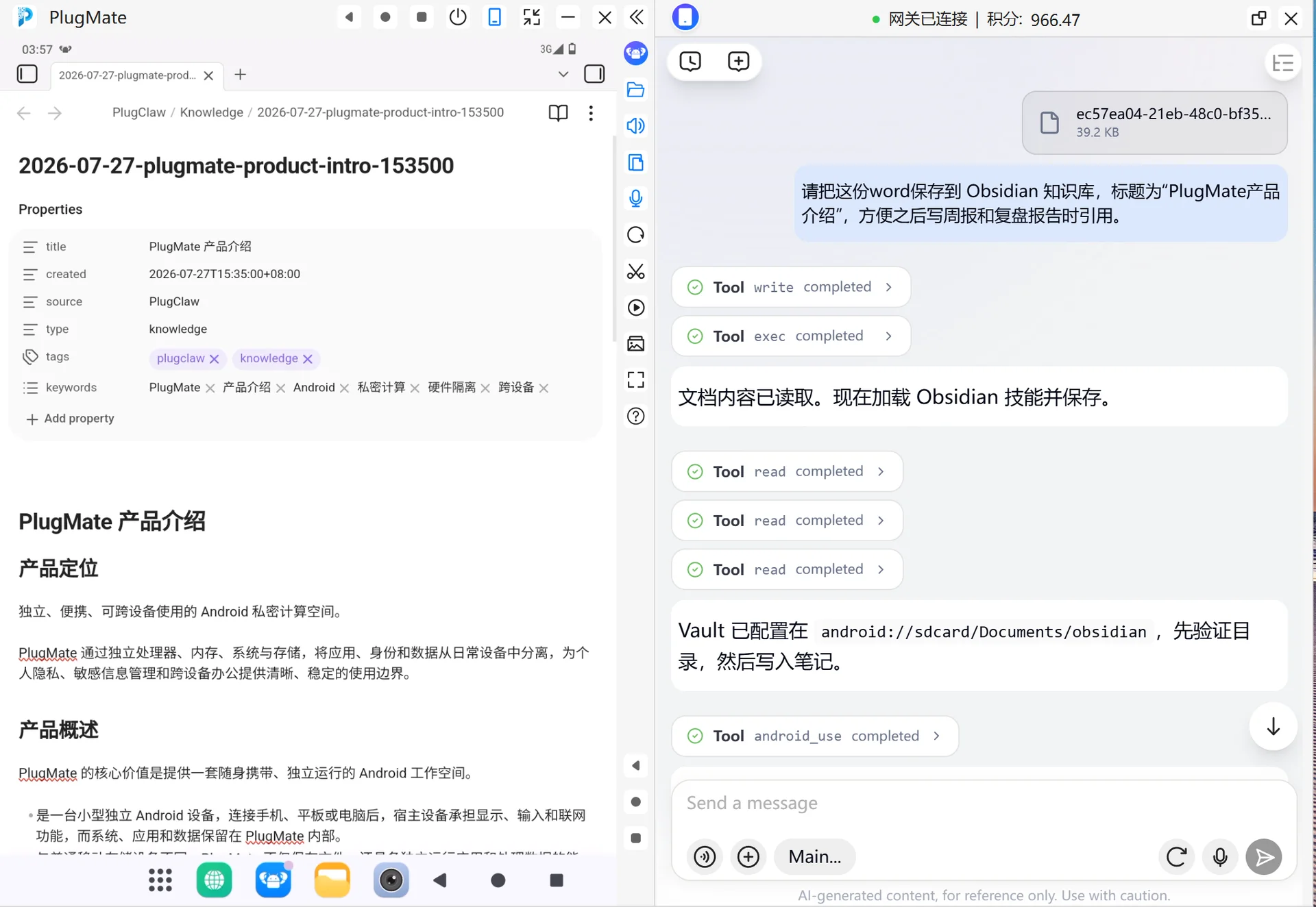This screenshot has height=907, width=1316.
Task: Expand the Tool exec completed entry
Action: pos(791,336)
